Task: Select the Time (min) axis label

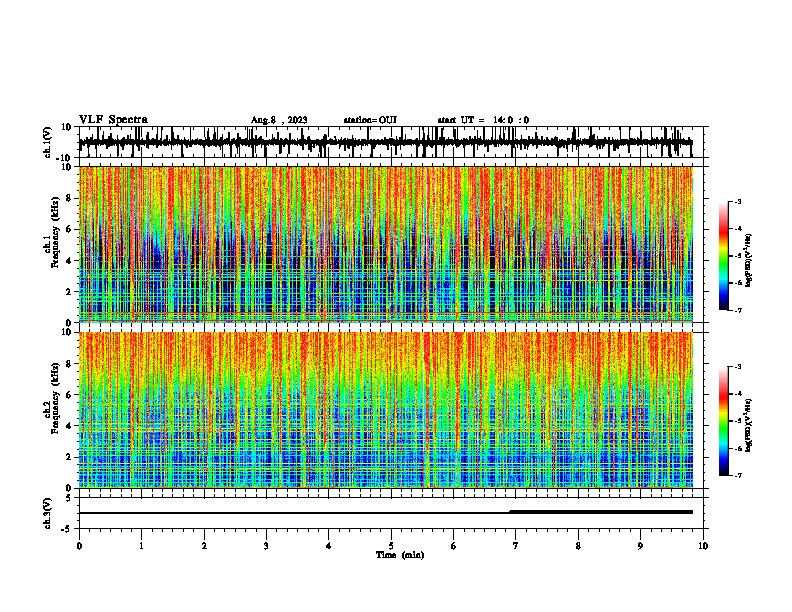Action: click(400, 555)
